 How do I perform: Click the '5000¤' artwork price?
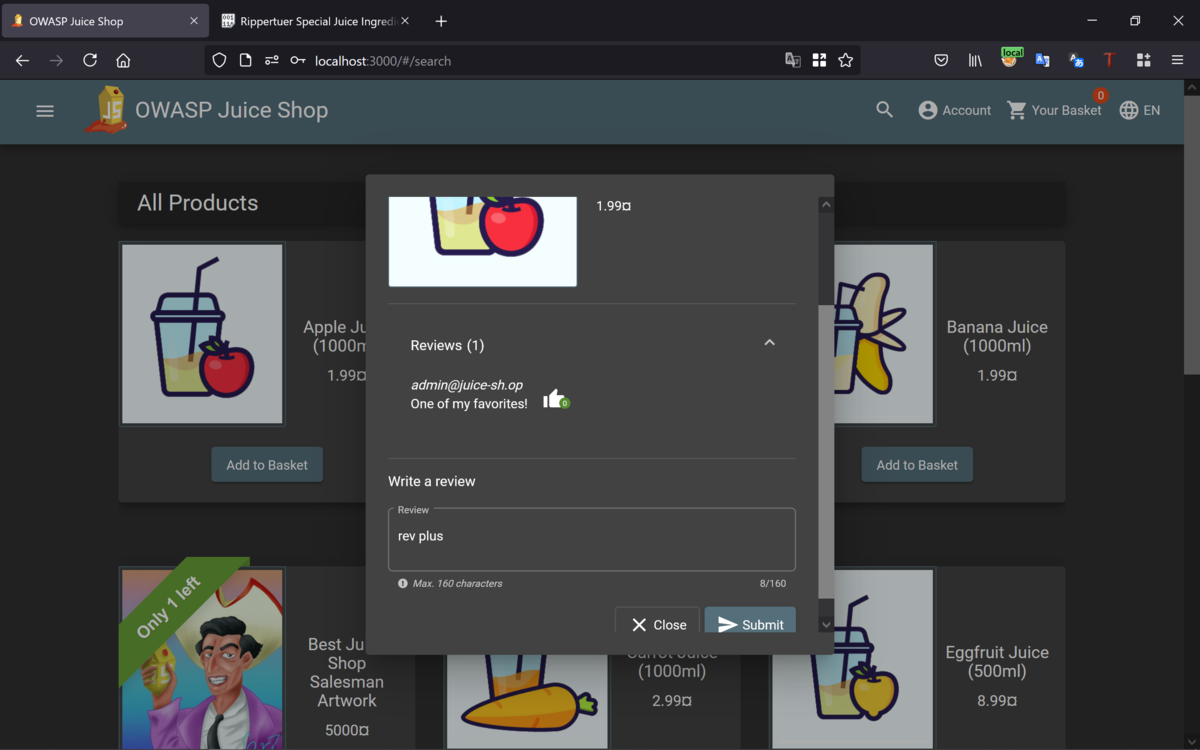pyautogui.click(x=347, y=730)
